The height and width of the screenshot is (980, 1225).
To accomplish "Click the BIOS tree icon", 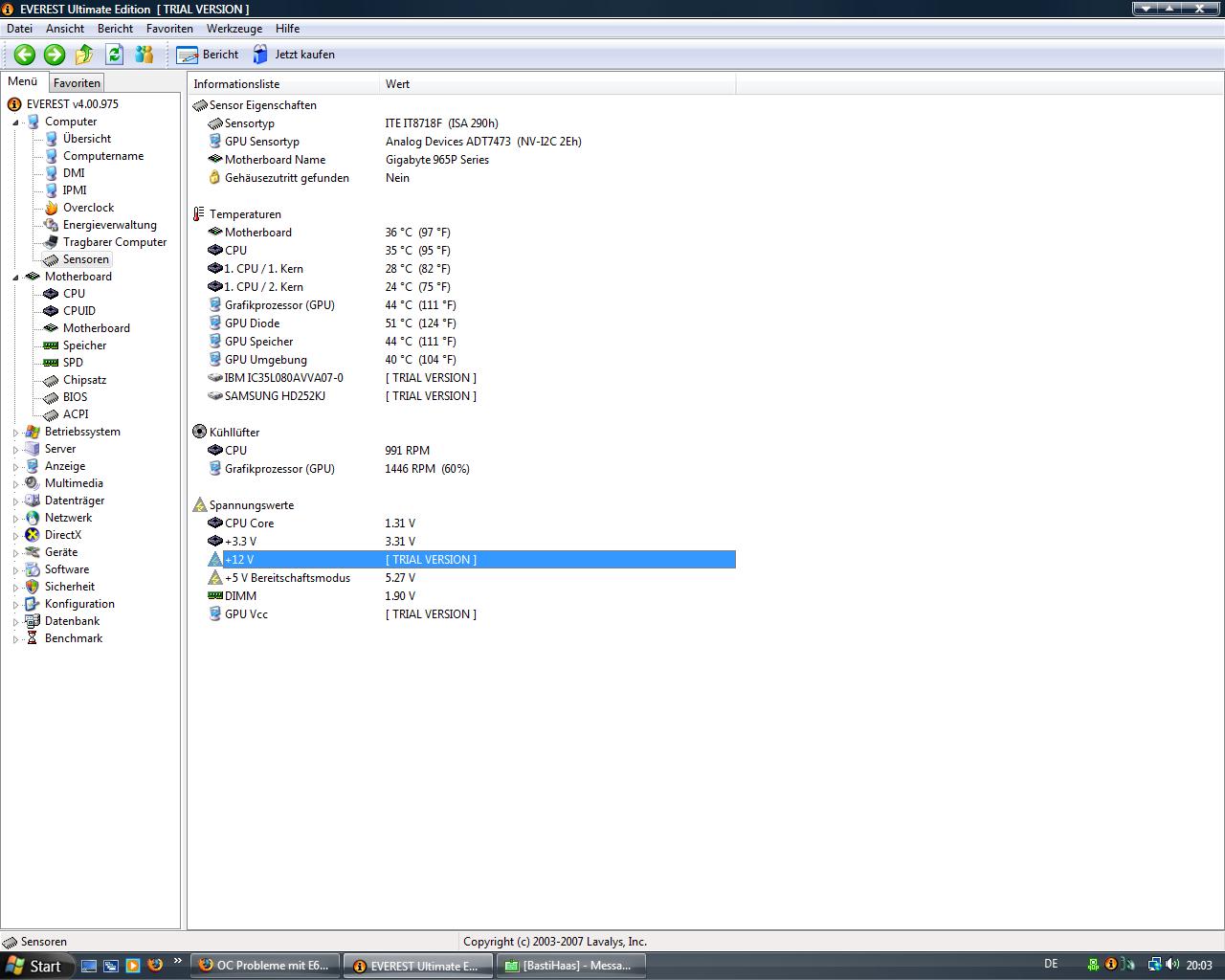I will click(51, 397).
